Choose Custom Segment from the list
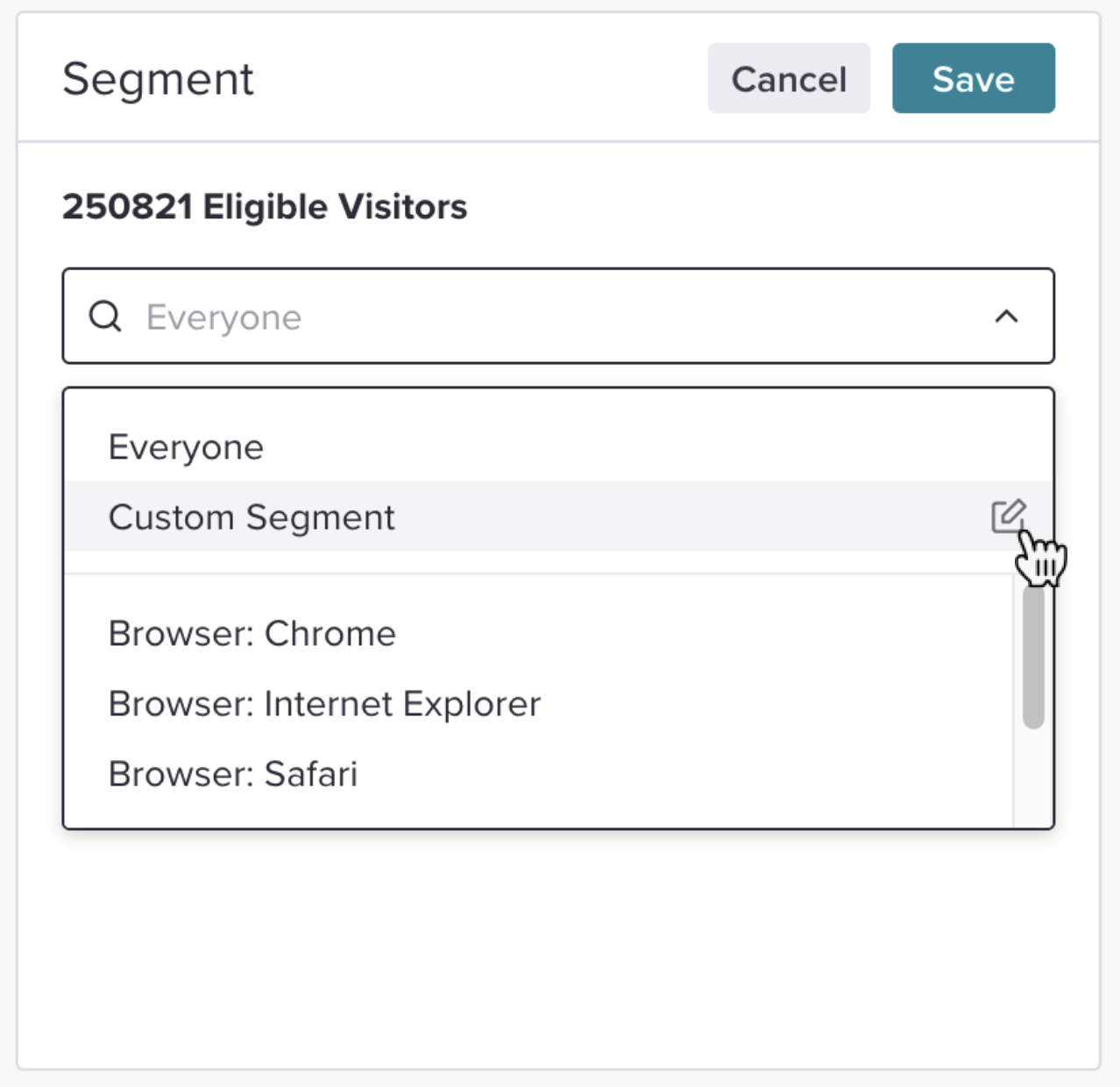1120x1087 pixels. pyautogui.click(x=252, y=517)
